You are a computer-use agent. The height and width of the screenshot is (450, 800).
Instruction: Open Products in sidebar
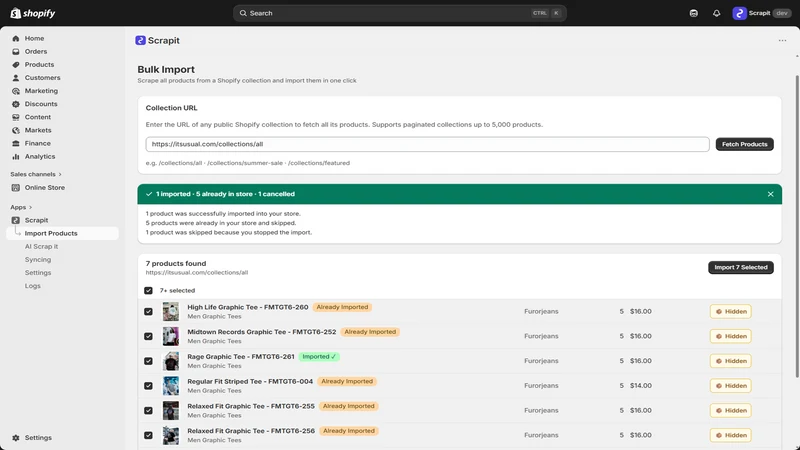click(x=39, y=65)
